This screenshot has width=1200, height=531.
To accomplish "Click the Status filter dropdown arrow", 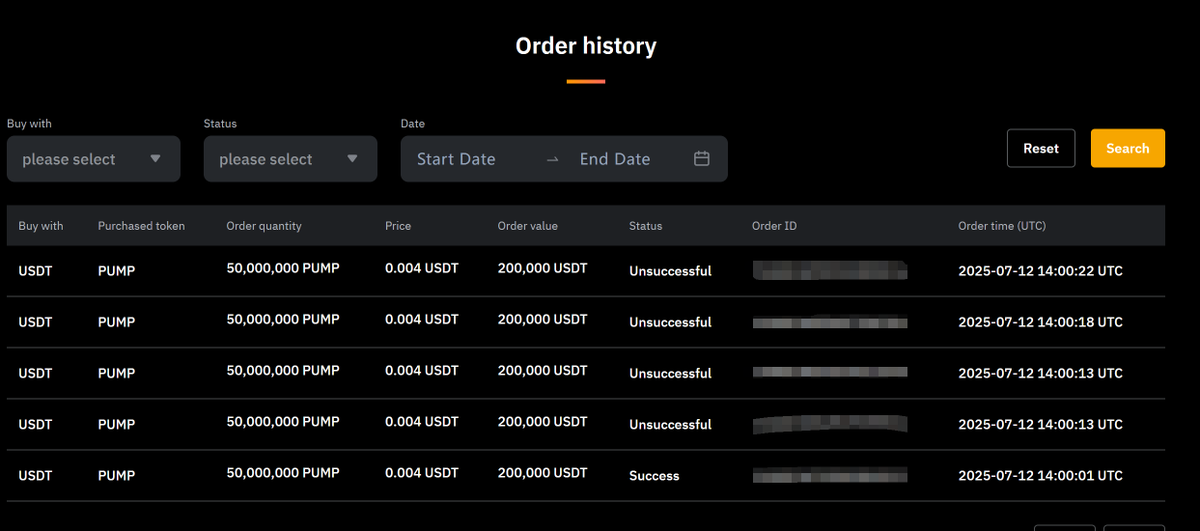I will point(352,159).
